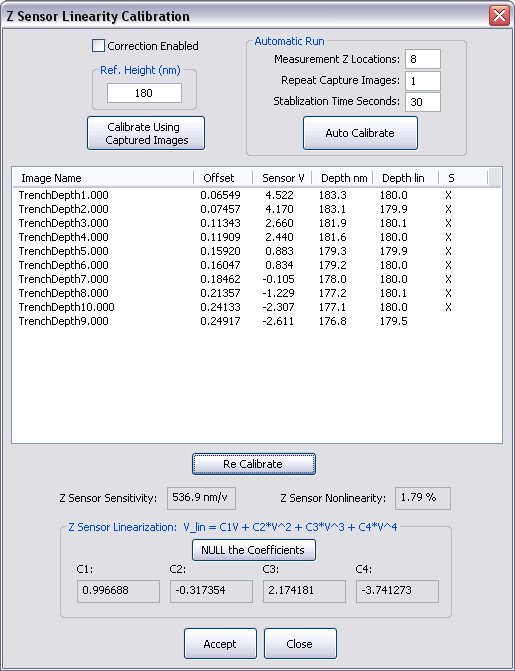The image size is (515, 671).
Task: Sort by the Image Name column header
Action: click(x=103, y=178)
